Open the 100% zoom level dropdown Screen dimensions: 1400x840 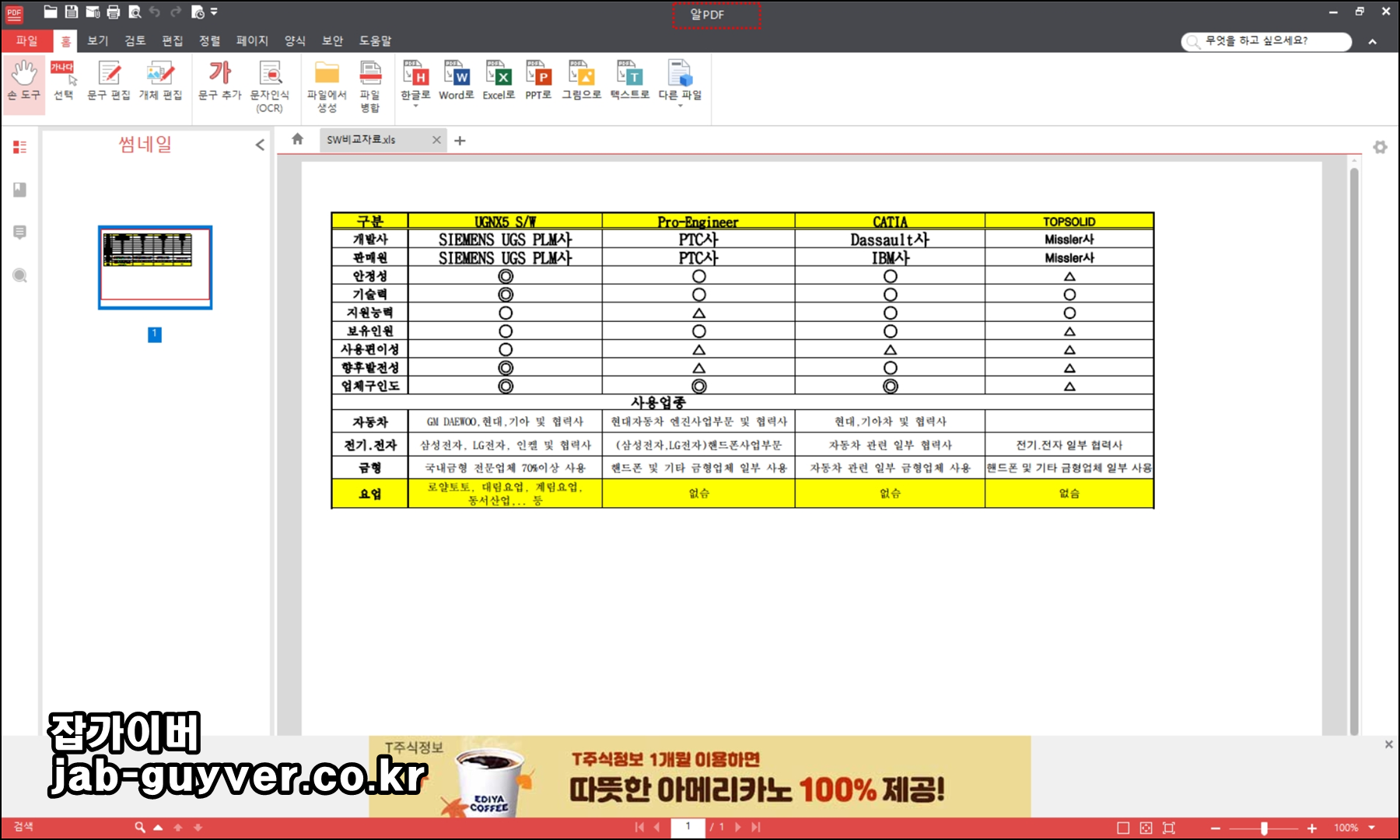[1372, 828]
